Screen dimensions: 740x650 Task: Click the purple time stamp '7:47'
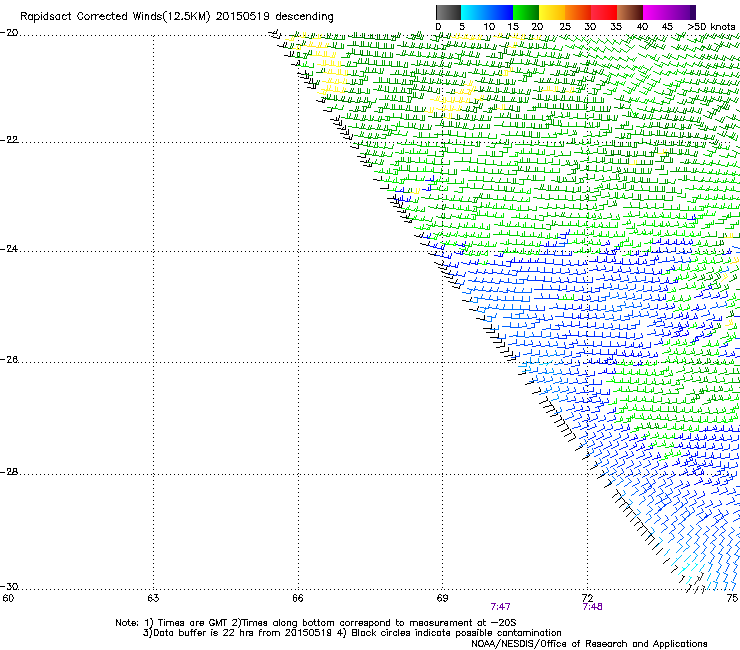pyautogui.click(x=500, y=607)
